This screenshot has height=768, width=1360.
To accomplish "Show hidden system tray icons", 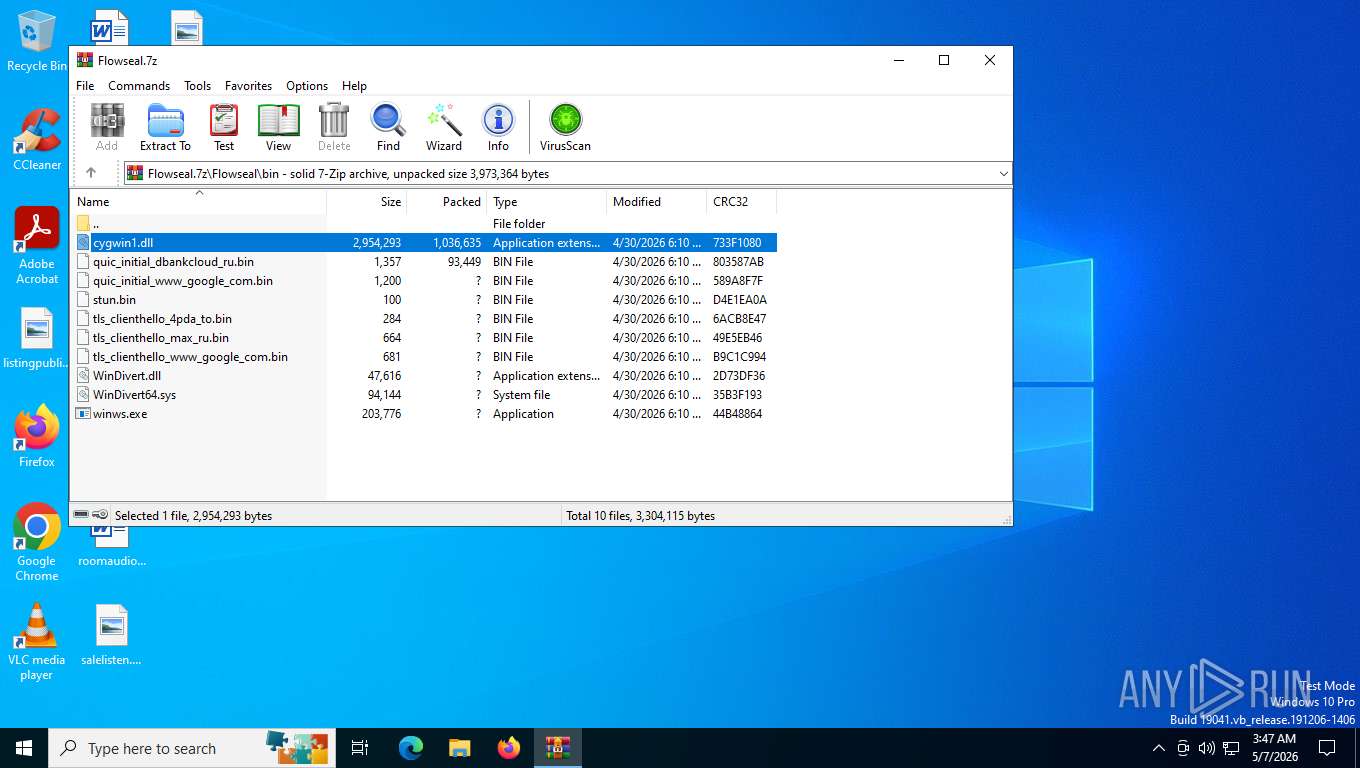I will (x=1159, y=748).
